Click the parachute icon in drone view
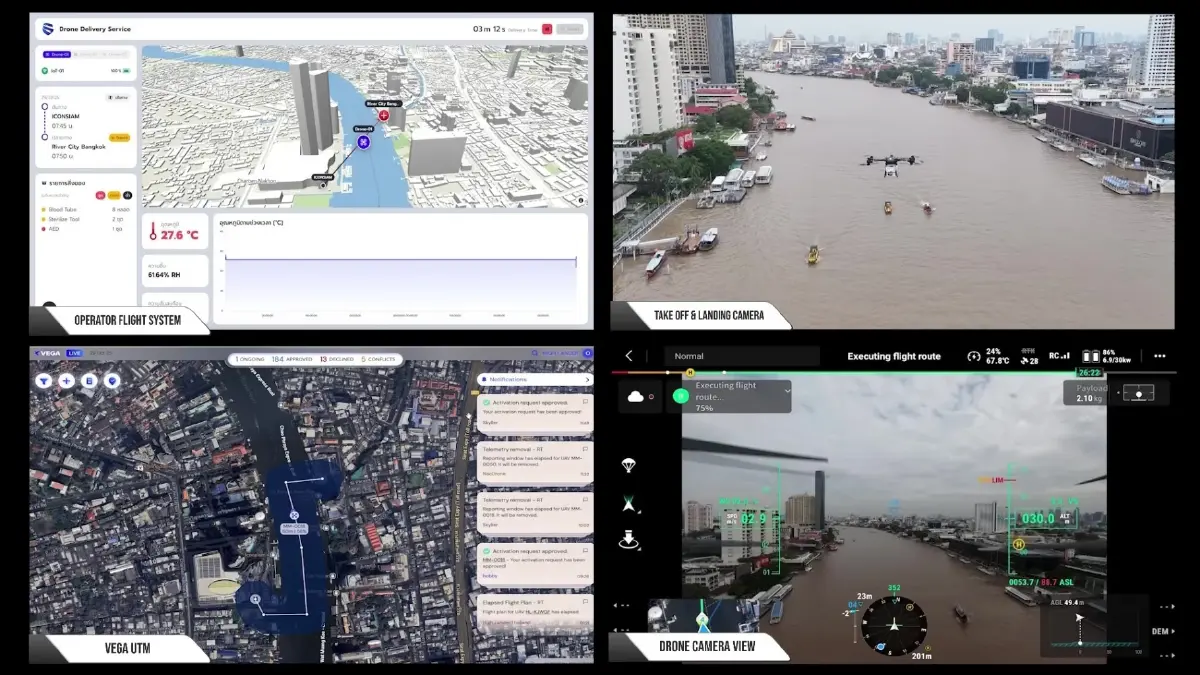The height and width of the screenshot is (675, 1200). click(x=629, y=465)
